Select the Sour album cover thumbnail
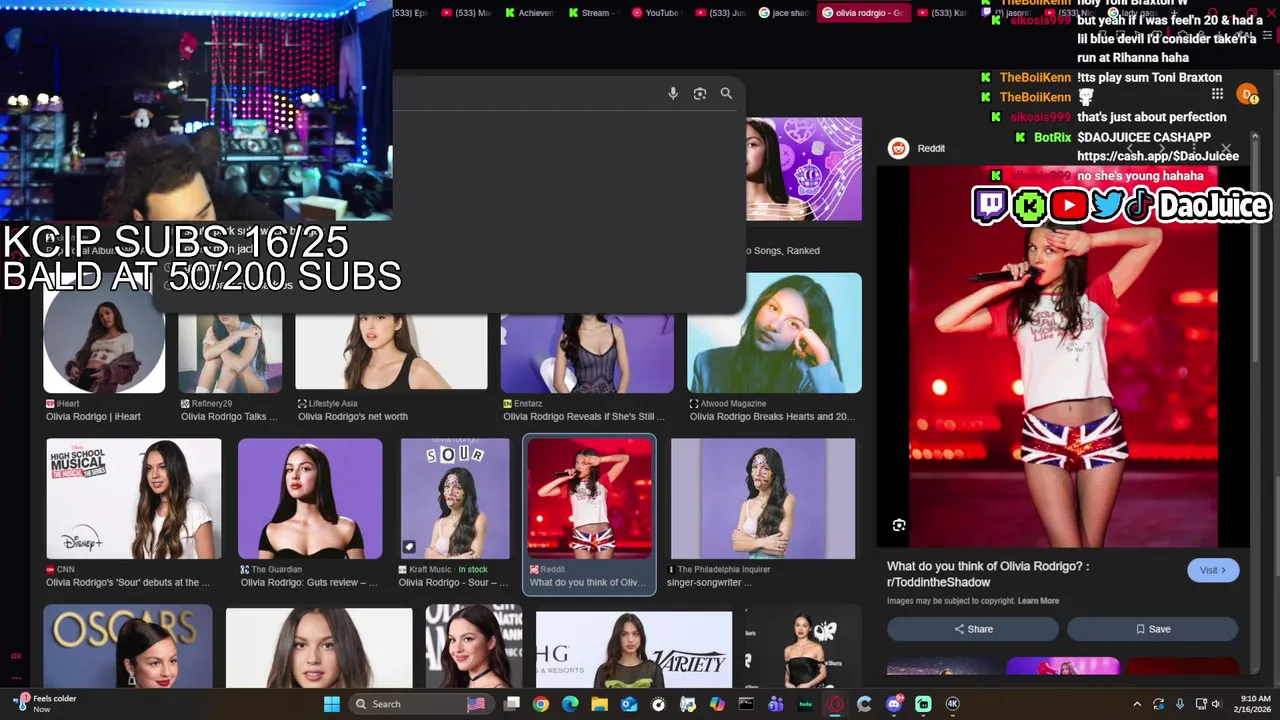The height and width of the screenshot is (720, 1280). [455, 498]
